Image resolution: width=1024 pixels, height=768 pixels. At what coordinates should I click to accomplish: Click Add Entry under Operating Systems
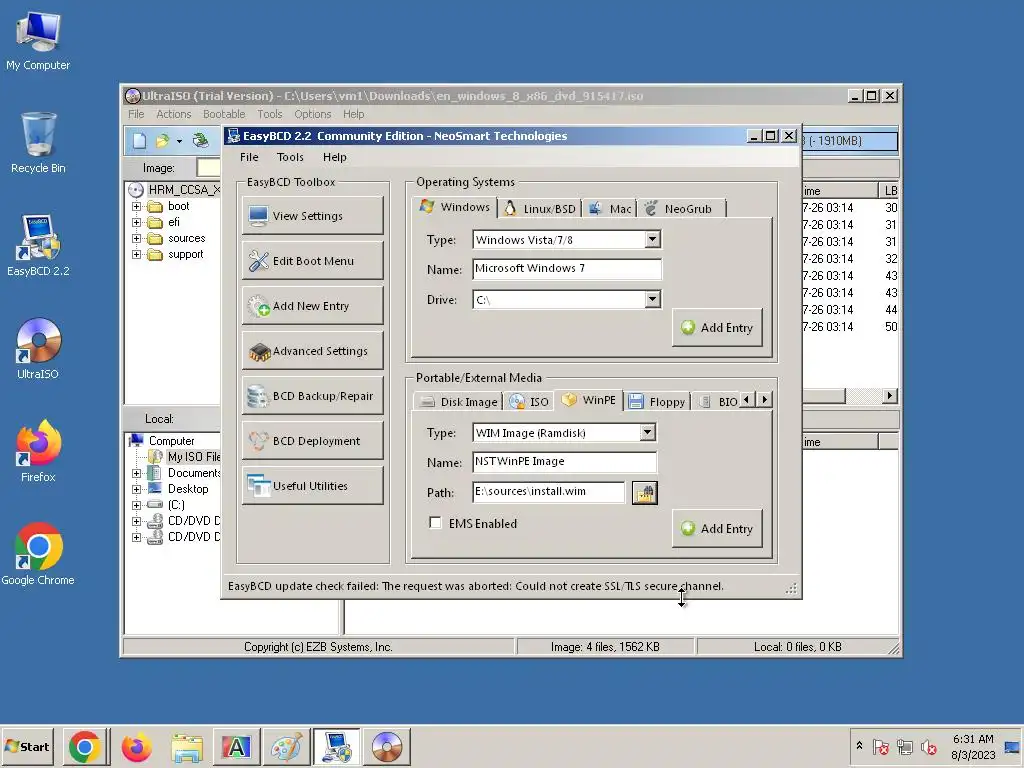click(717, 327)
